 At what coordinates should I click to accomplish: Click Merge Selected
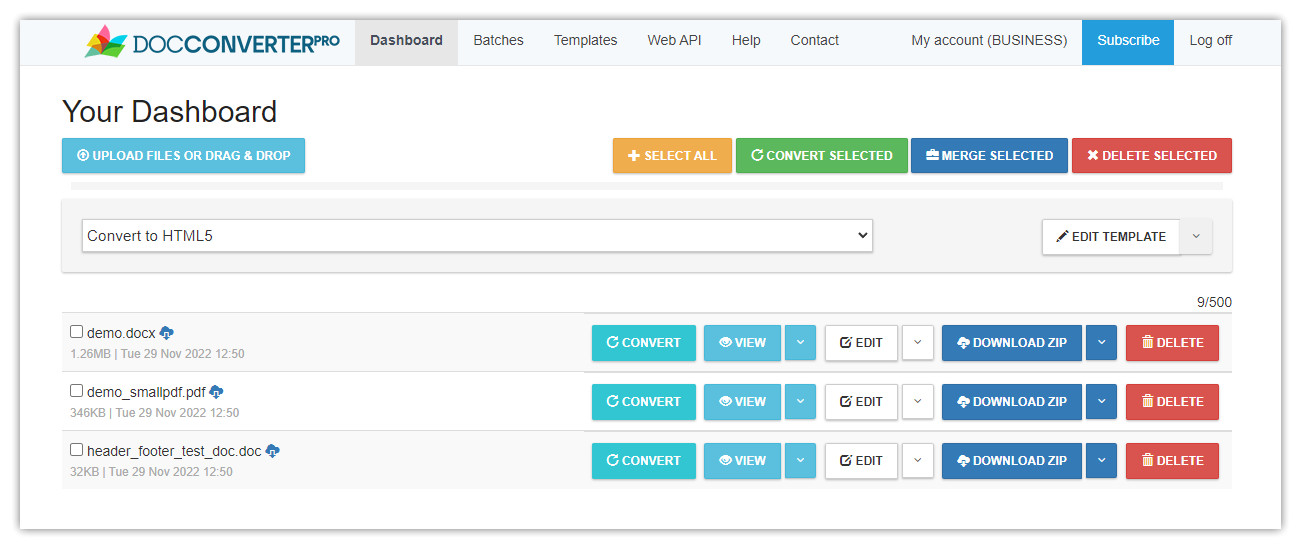coord(989,156)
